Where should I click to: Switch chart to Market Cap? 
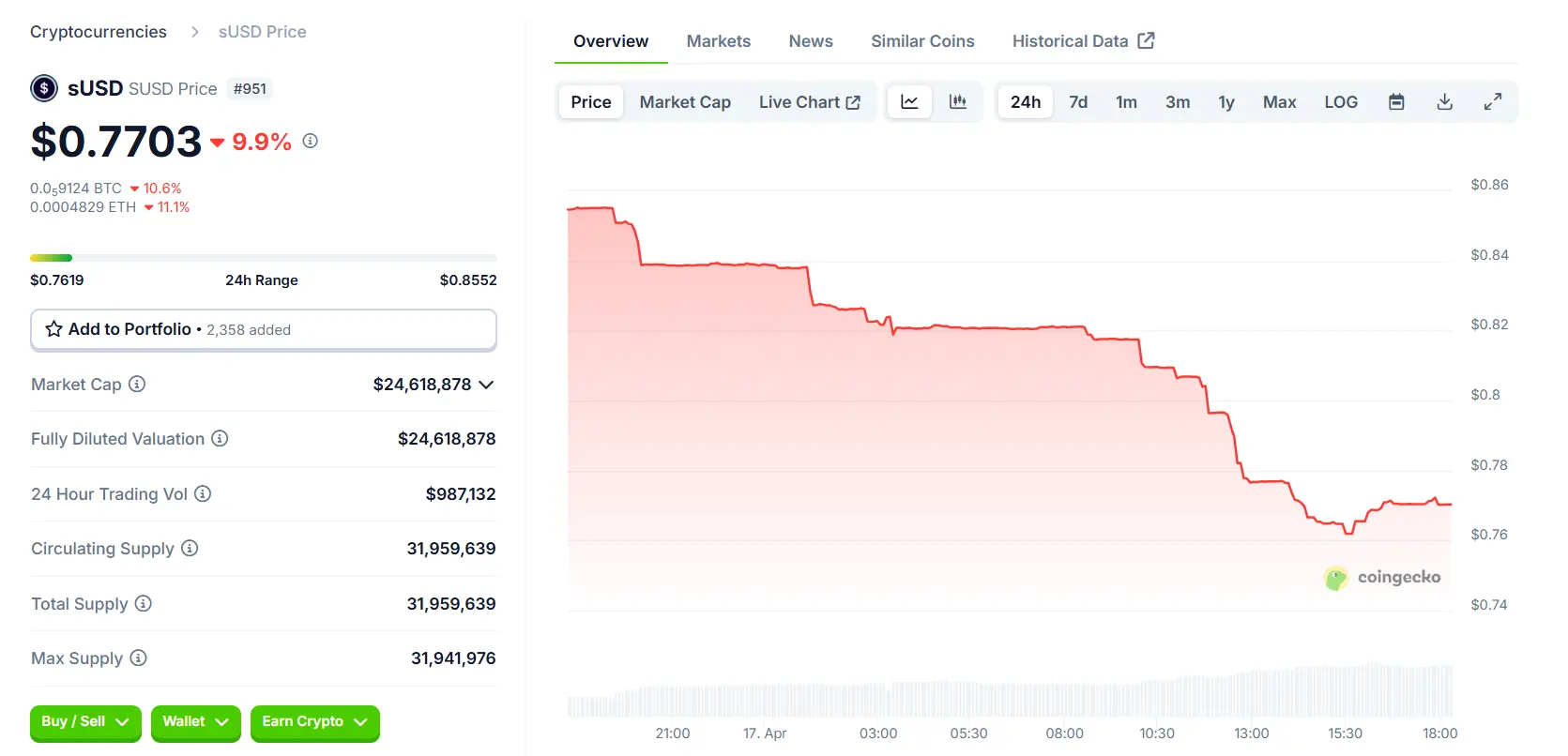tap(685, 101)
